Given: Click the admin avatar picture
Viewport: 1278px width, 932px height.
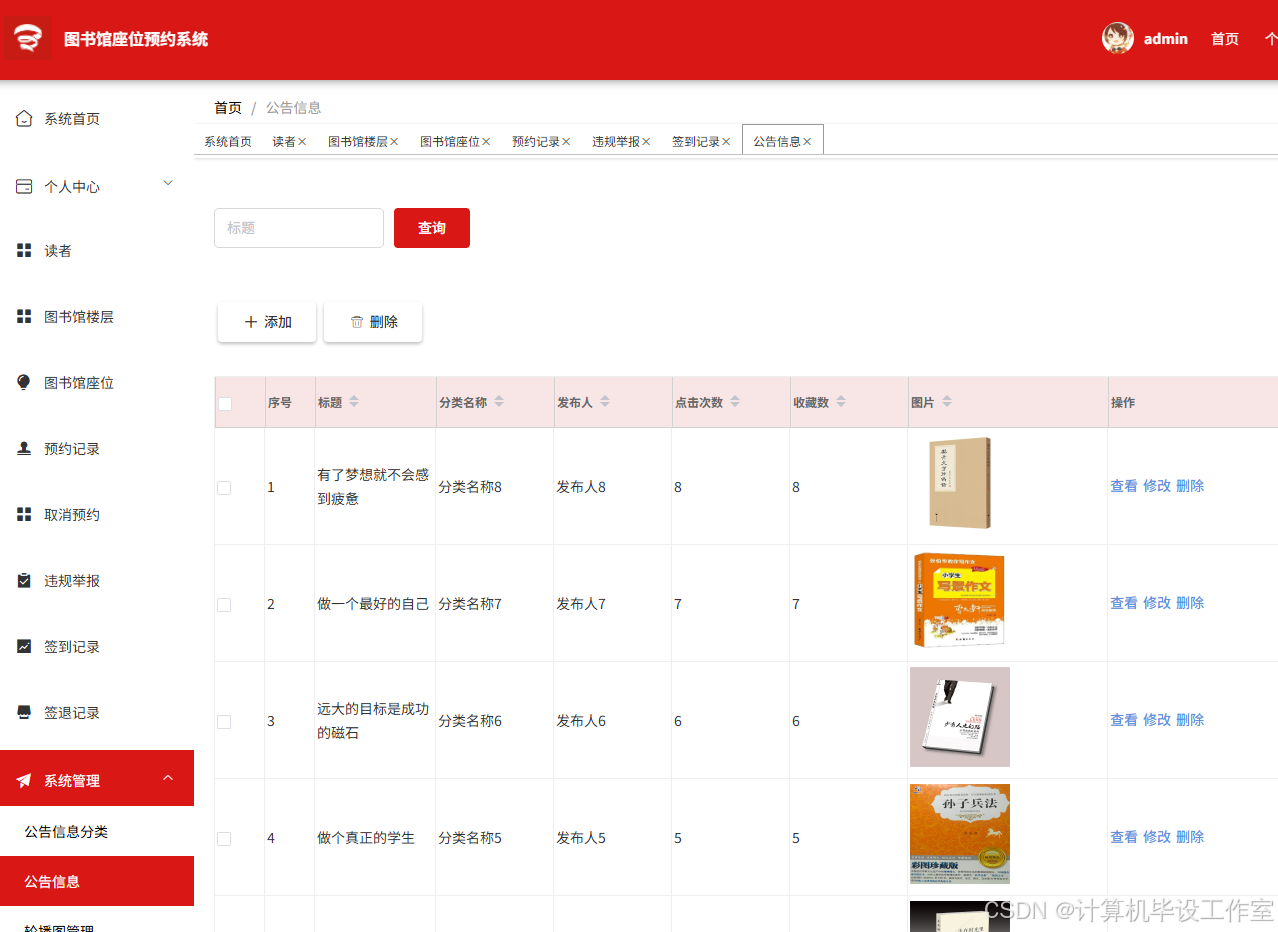Looking at the screenshot, I should [x=1118, y=38].
